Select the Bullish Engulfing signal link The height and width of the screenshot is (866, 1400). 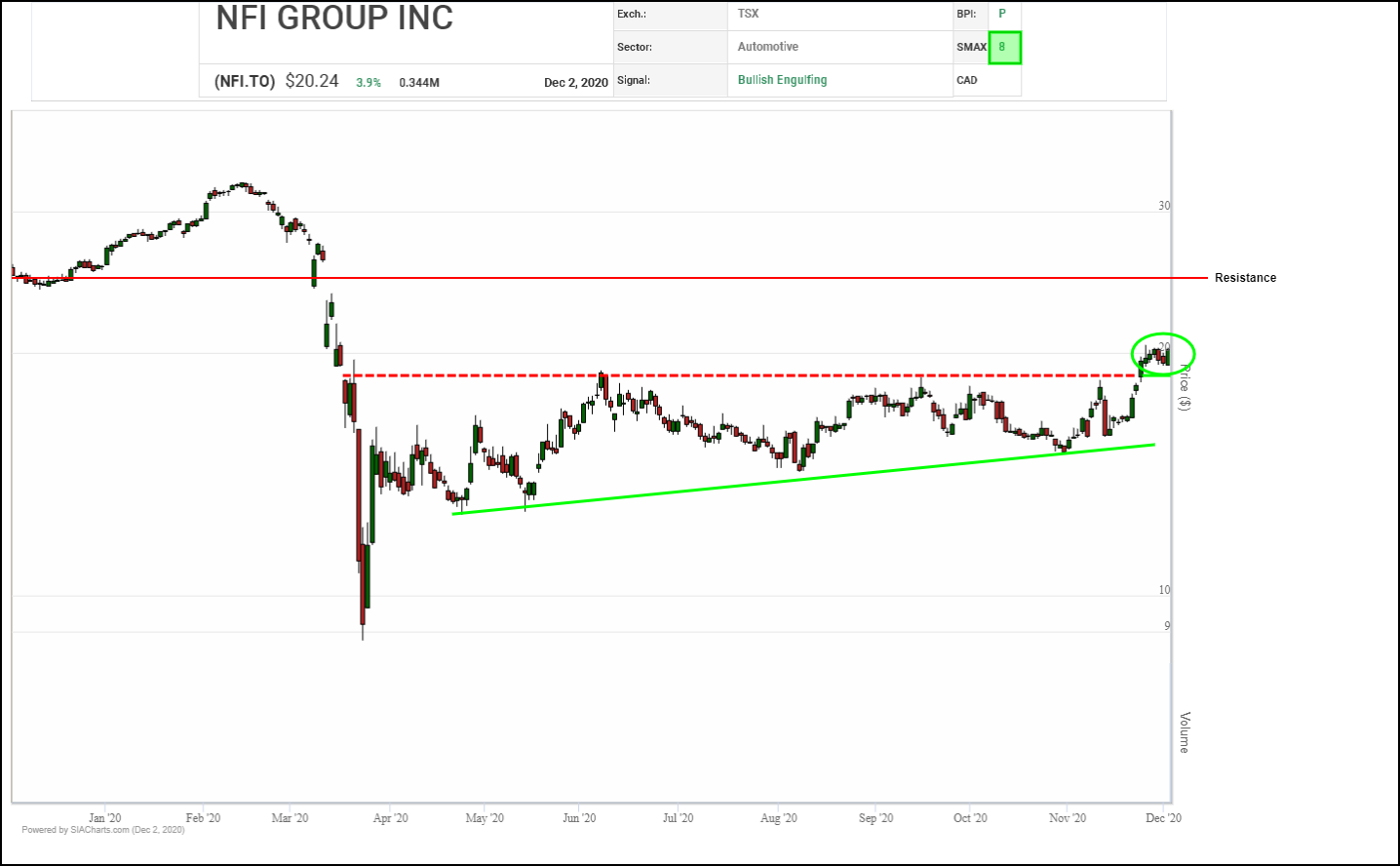(782, 80)
